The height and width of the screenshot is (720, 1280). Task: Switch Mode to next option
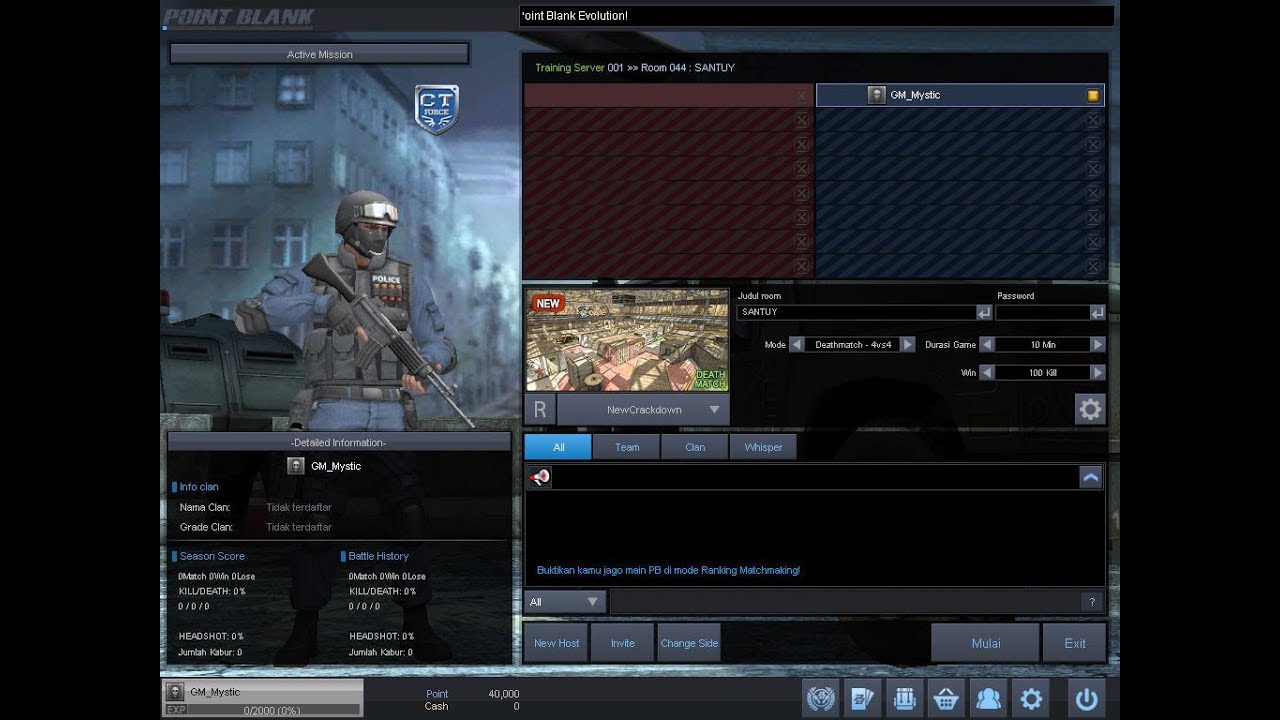point(907,344)
